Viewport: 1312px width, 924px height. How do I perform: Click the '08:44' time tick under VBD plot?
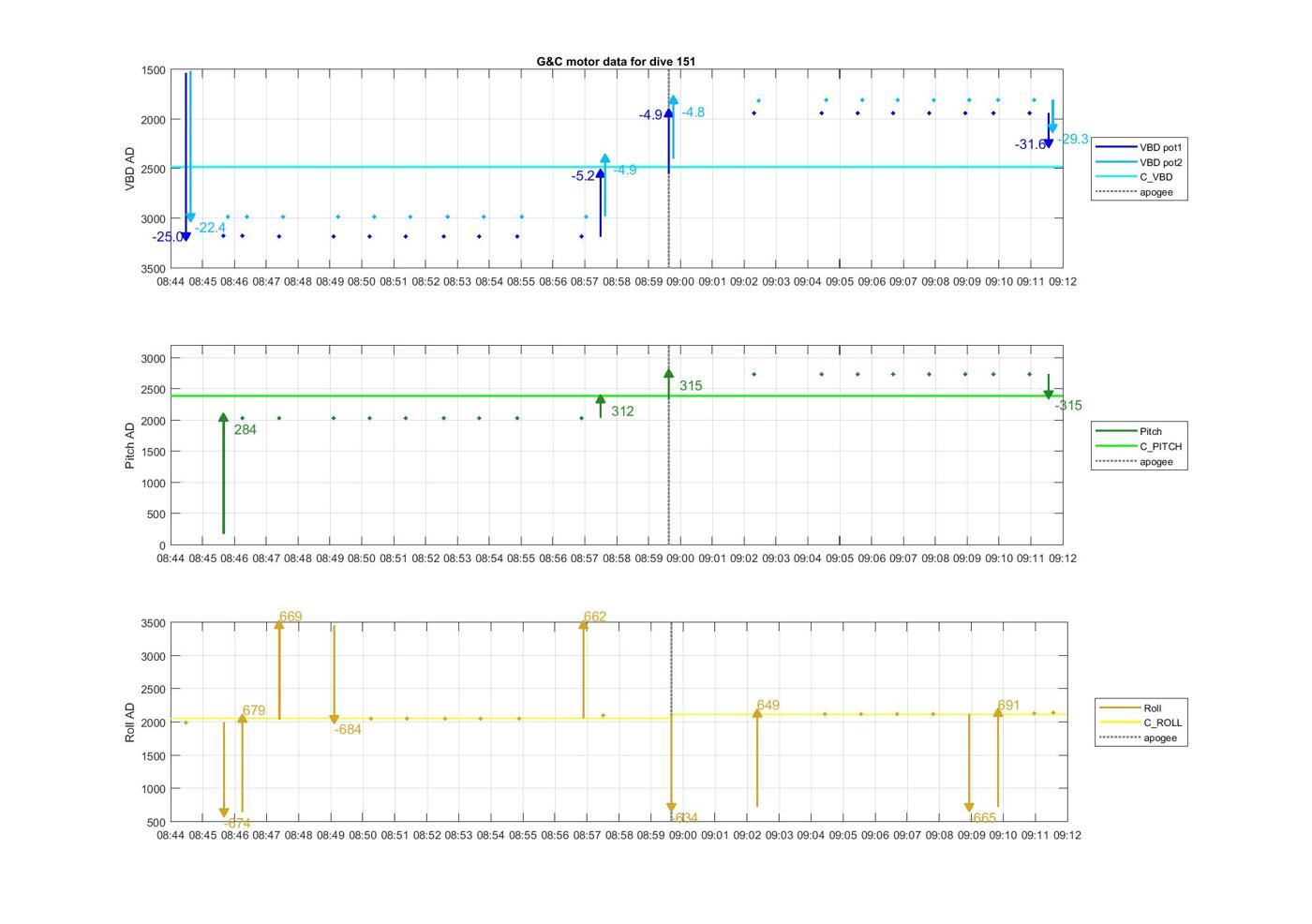[171, 281]
